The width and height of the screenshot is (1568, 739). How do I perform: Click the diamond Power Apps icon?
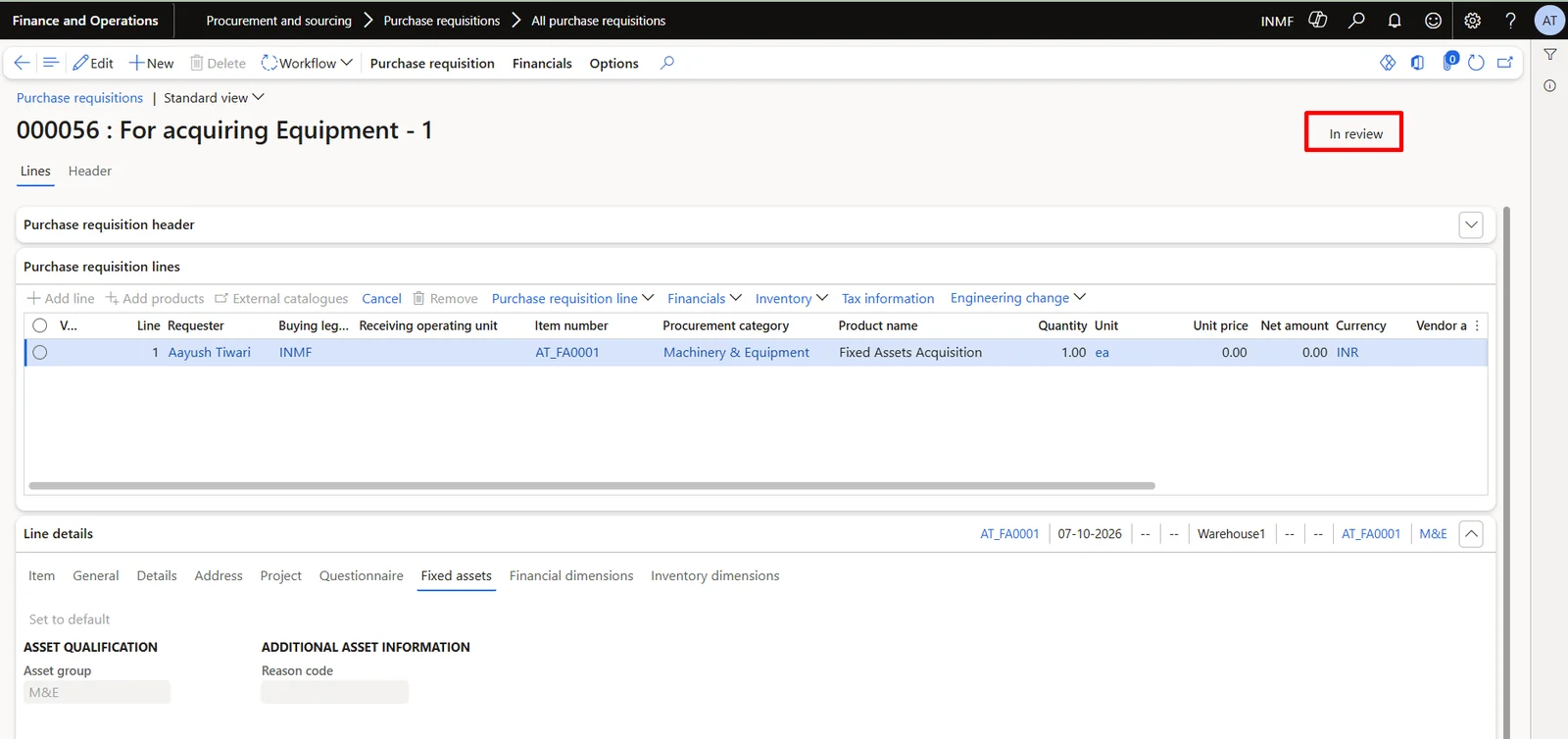click(1388, 63)
